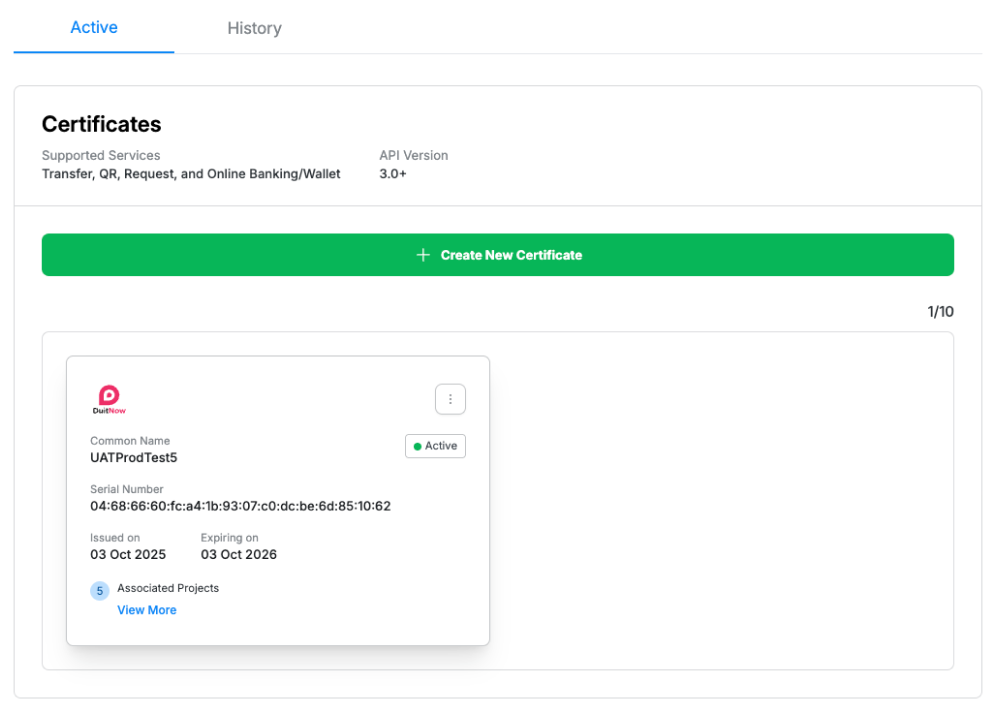The height and width of the screenshot is (714, 1000).
Task: Click the blue 5 projects count badge
Action: 100,591
